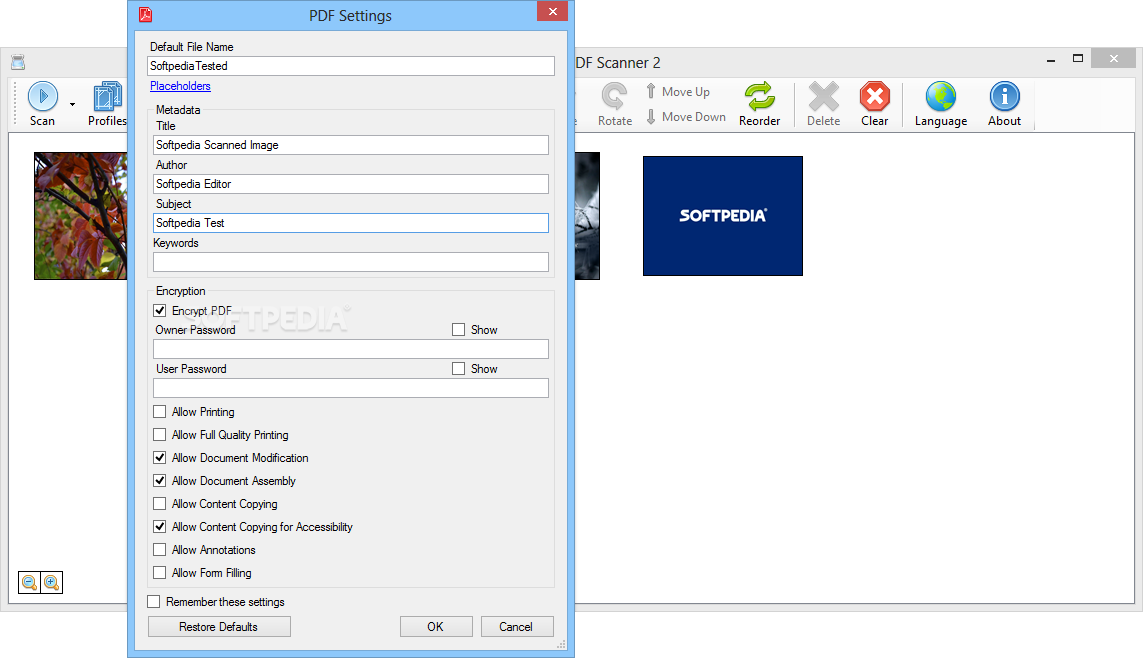Enable Allow Full Quality Printing
The image size is (1143, 658).
(160, 434)
